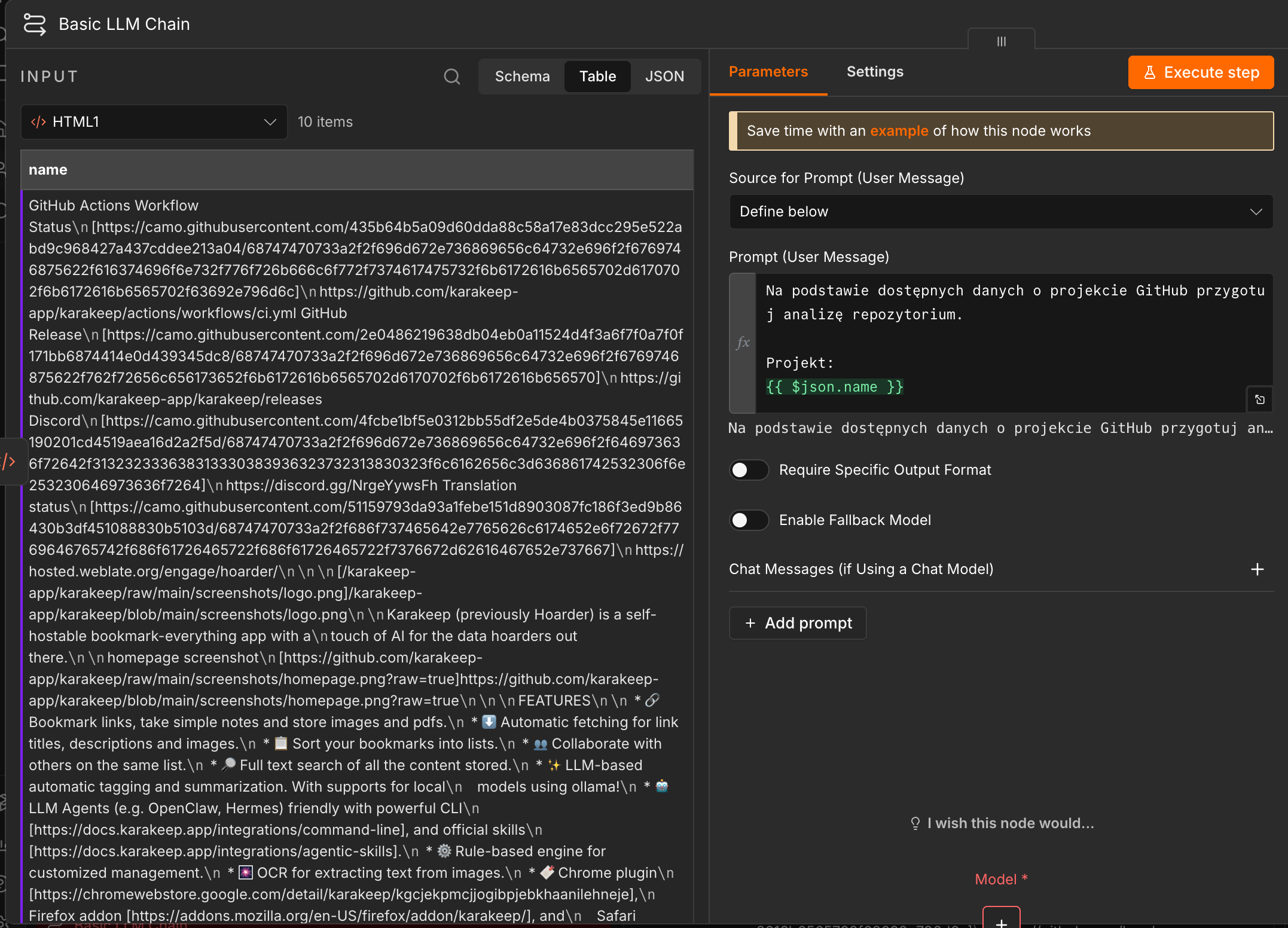Open the input search magnifier

pos(452,77)
